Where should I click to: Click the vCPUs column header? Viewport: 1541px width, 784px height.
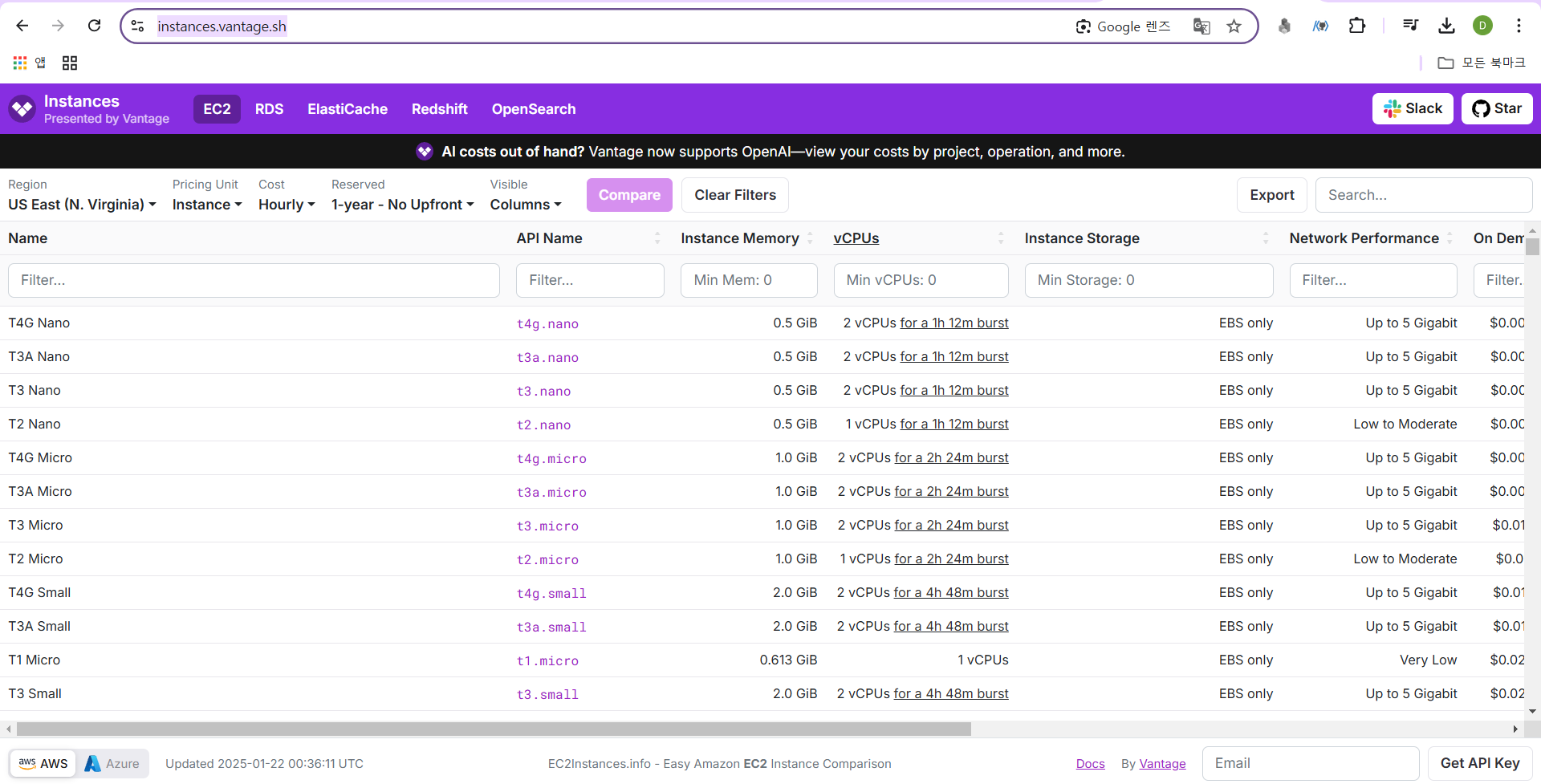(x=856, y=238)
